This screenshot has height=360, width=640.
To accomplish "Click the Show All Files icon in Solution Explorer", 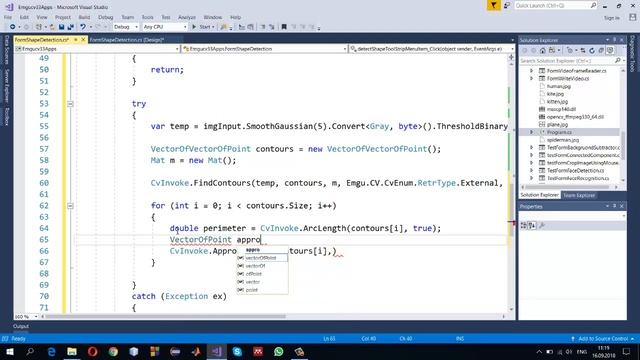I will 610,51.
